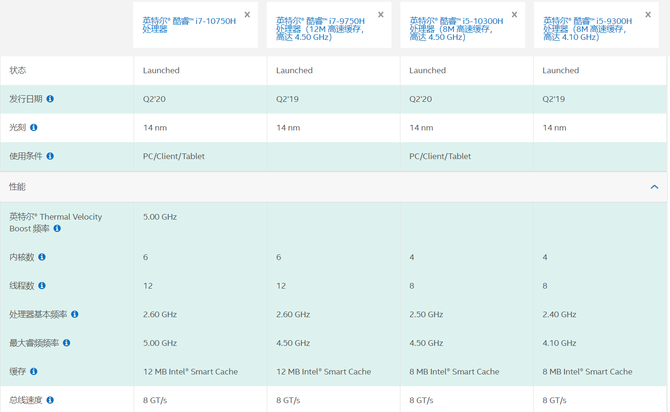
Task: Open the 英特尔 酷睿 i7-10750H 处理器 link
Action: 189,25
